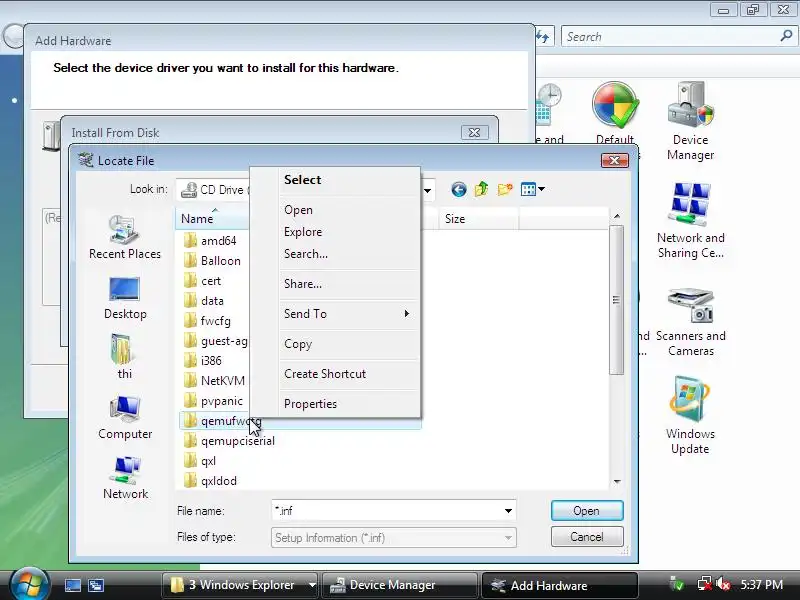Screen dimensions: 800x600
Task: Expand the File name dropdown arrow
Action: click(x=508, y=511)
